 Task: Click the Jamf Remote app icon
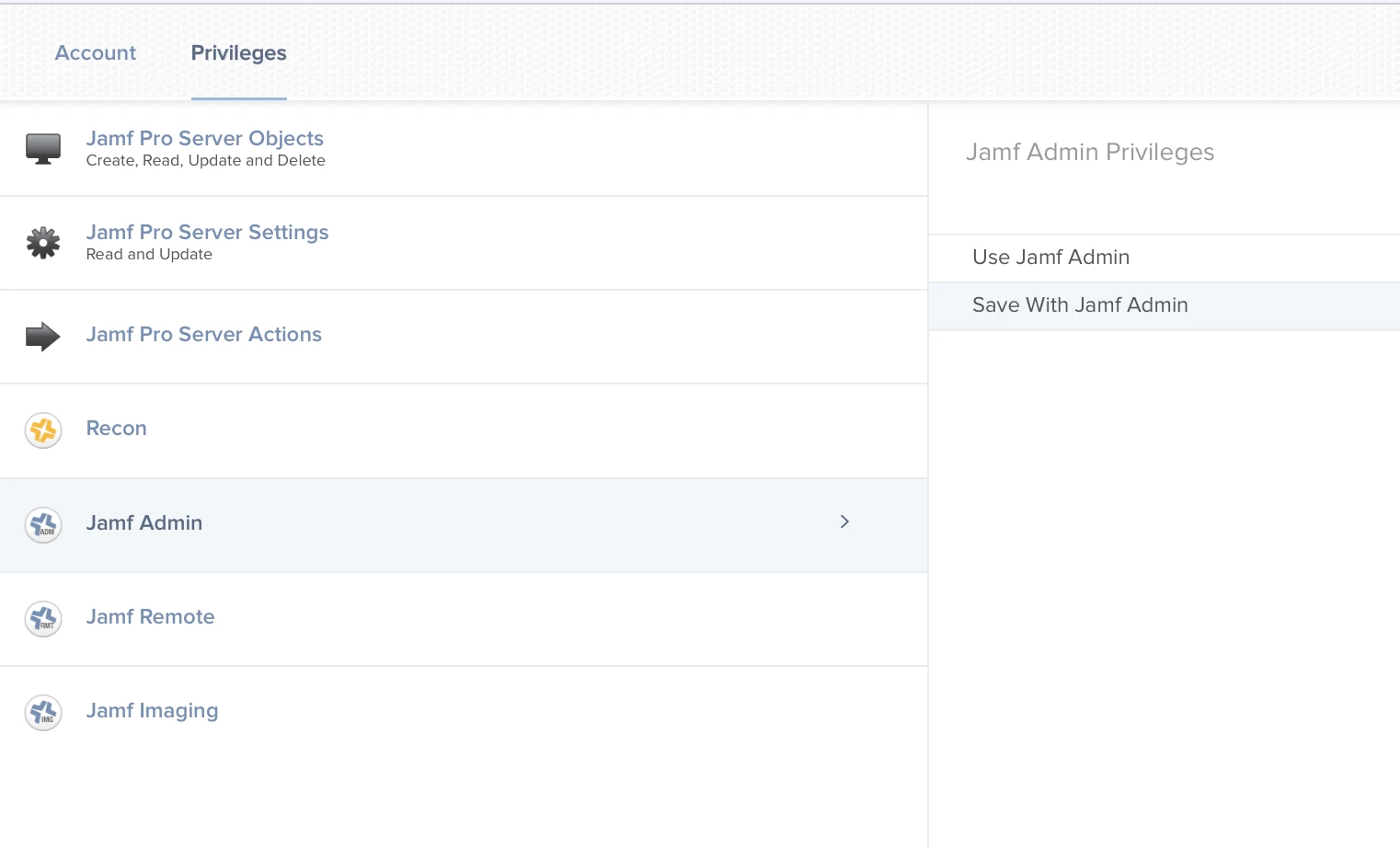[43, 619]
